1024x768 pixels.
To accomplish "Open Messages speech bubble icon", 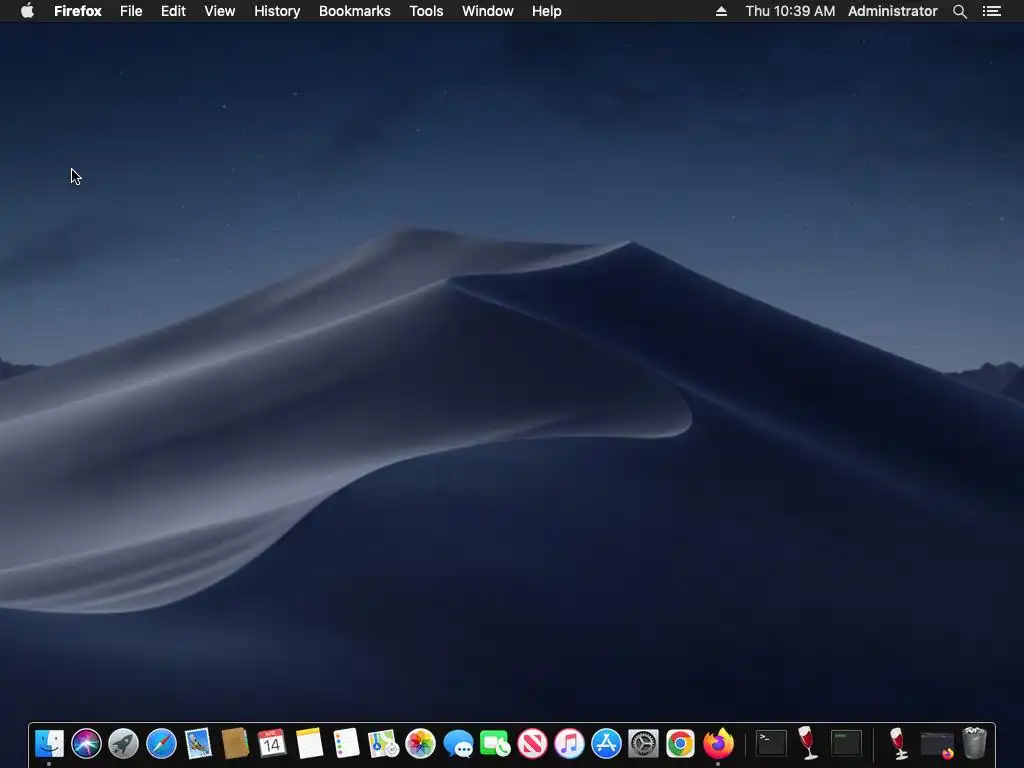I will pos(458,743).
